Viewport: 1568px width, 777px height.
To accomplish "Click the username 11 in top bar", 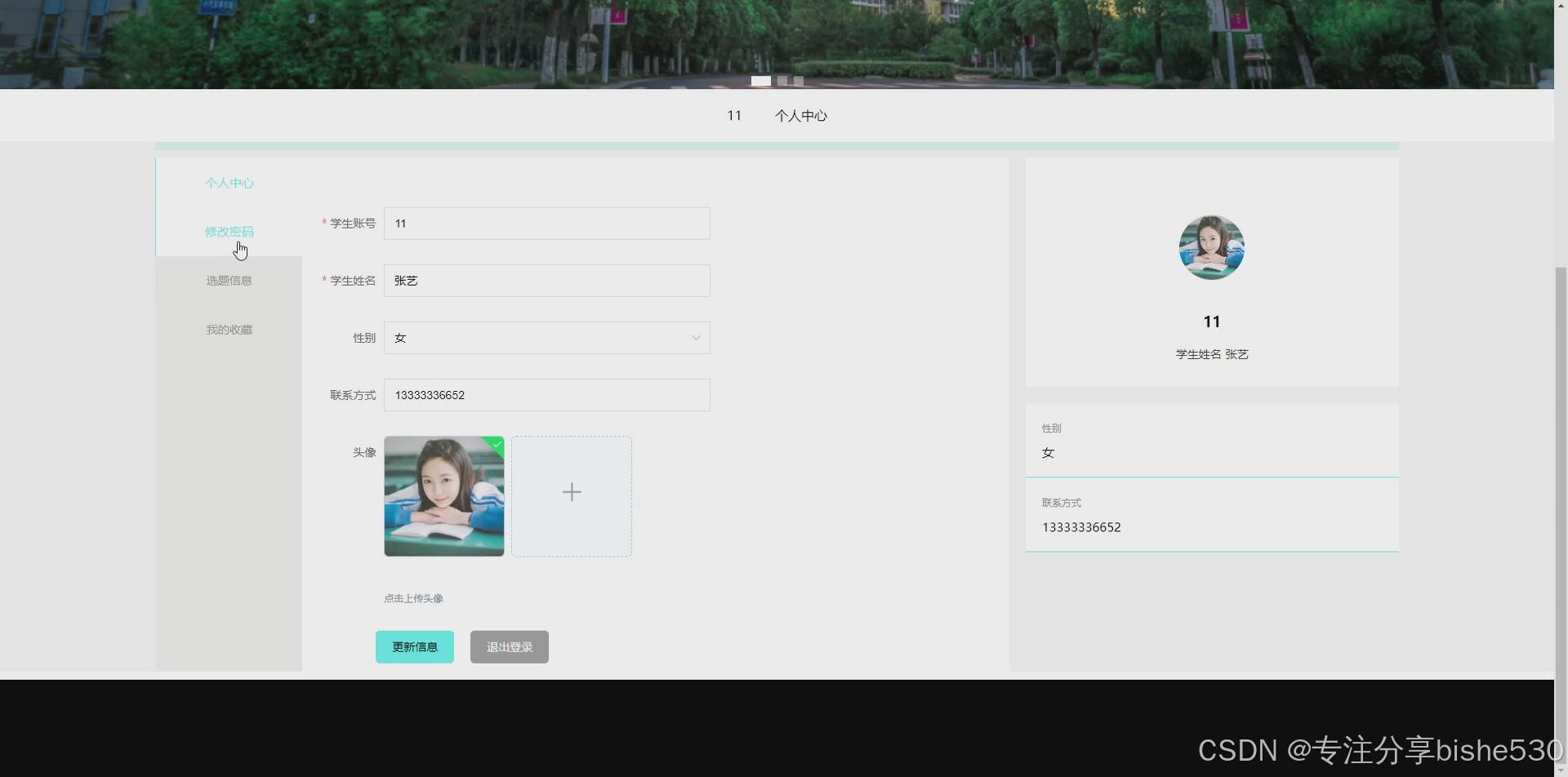I will tap(734, 116).
